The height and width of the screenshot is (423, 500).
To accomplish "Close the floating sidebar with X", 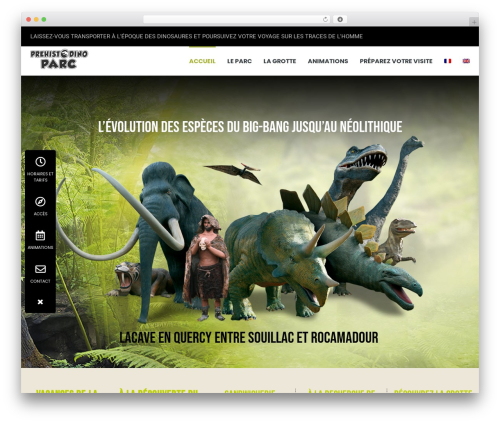I will point(40,302).
